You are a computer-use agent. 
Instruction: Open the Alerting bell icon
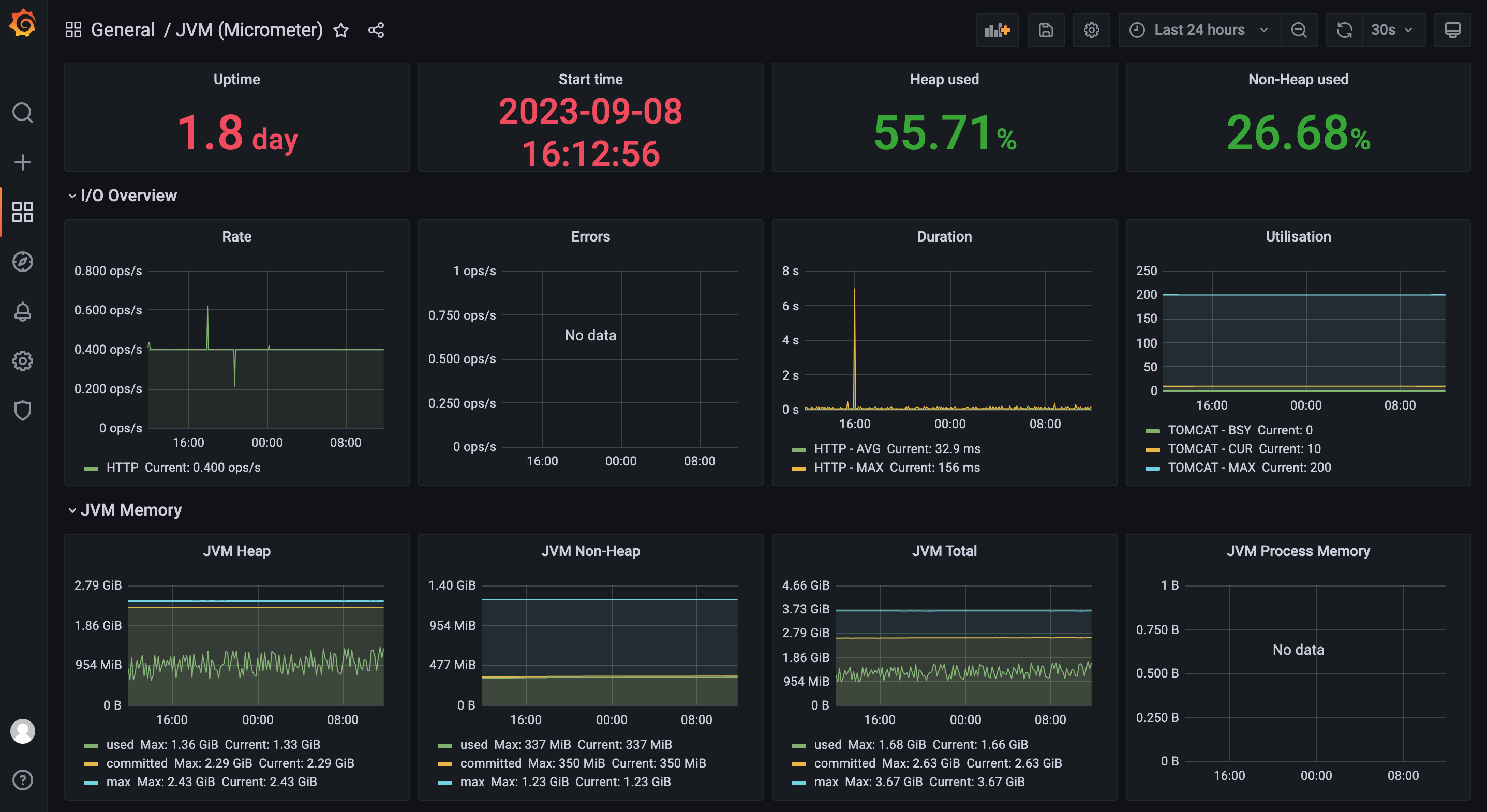coord(23,312)
